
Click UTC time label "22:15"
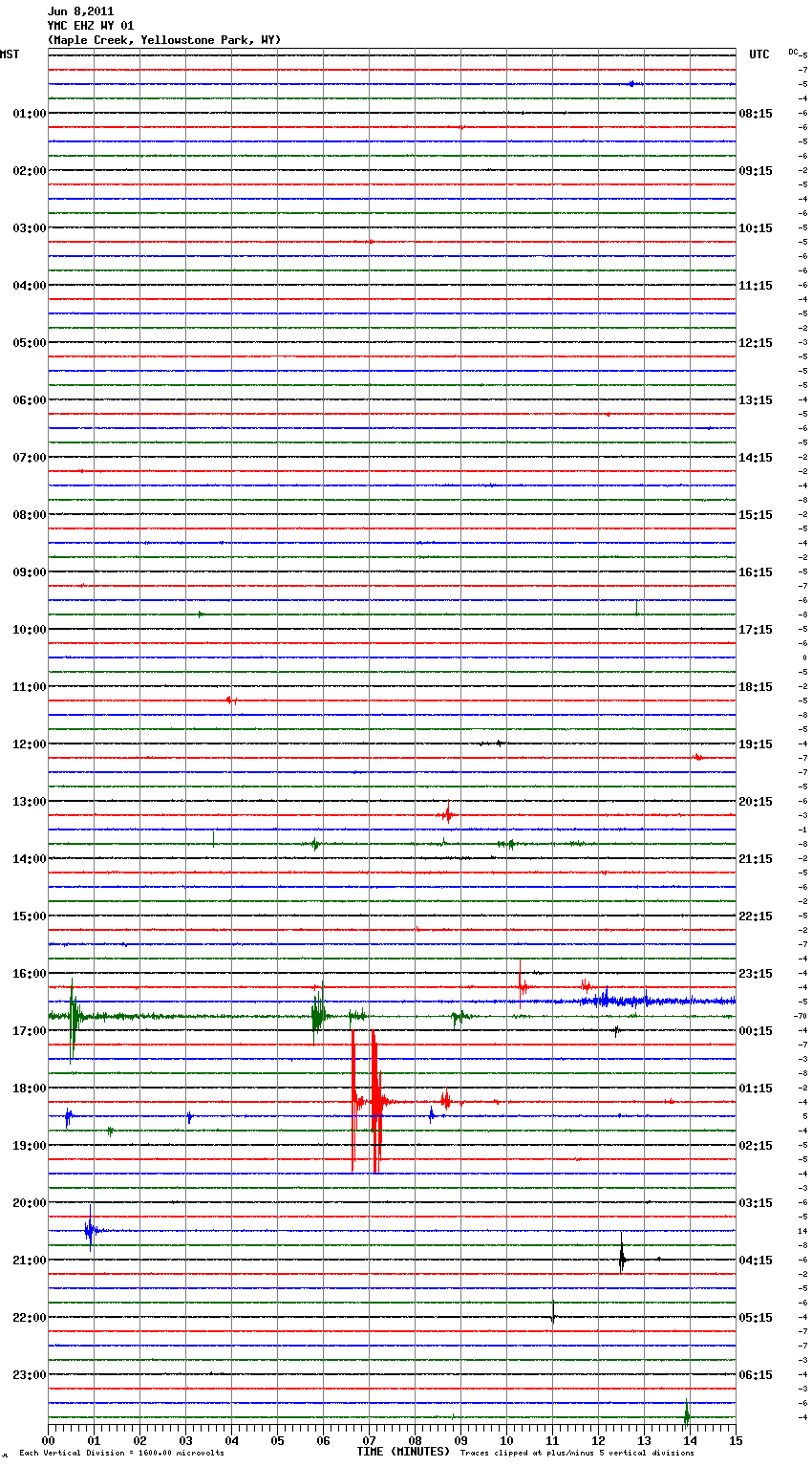756,916
